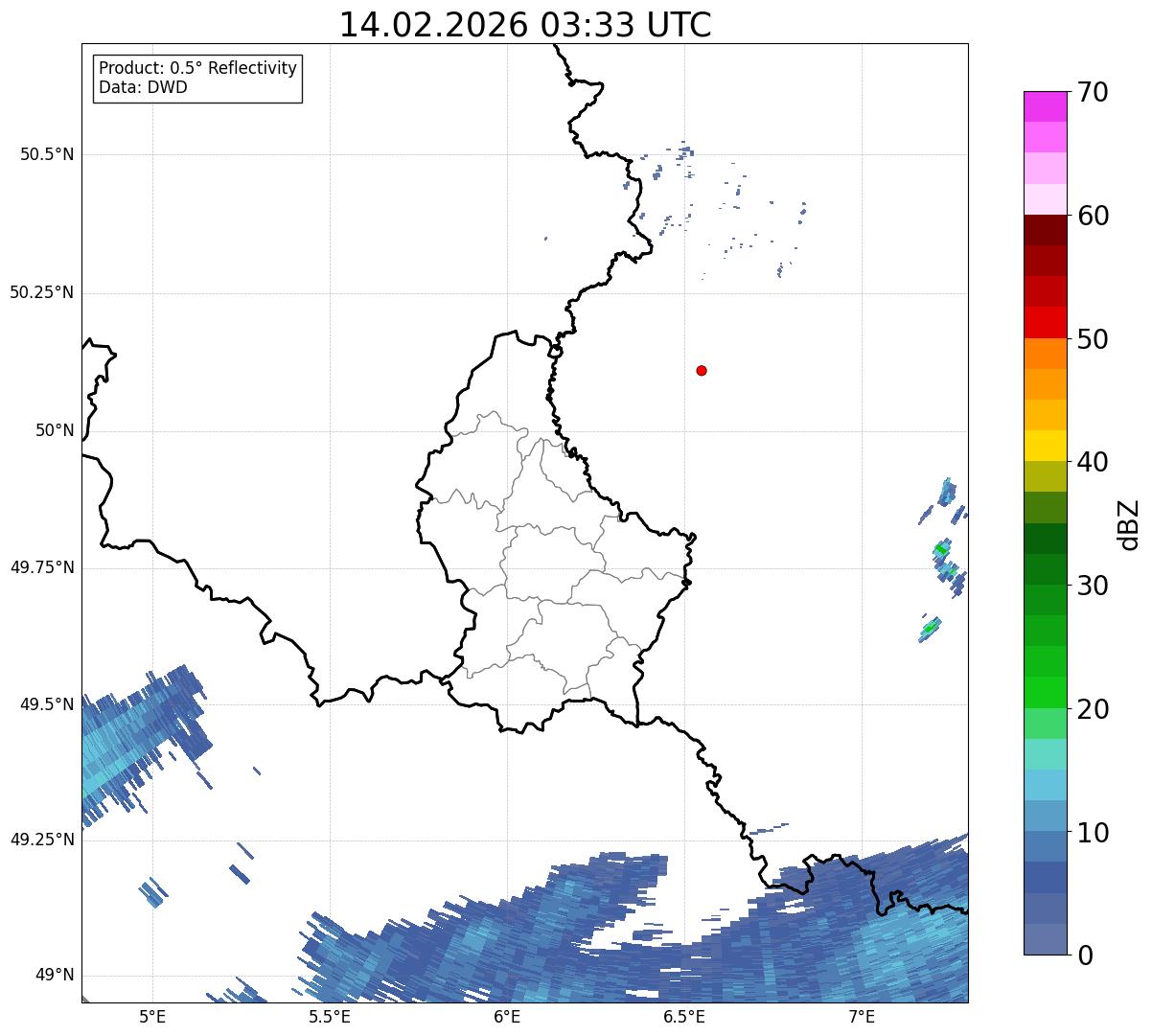Click the colorbar tick label 30
The image size is (1152, 1036).
click(x=1093, y=586)
